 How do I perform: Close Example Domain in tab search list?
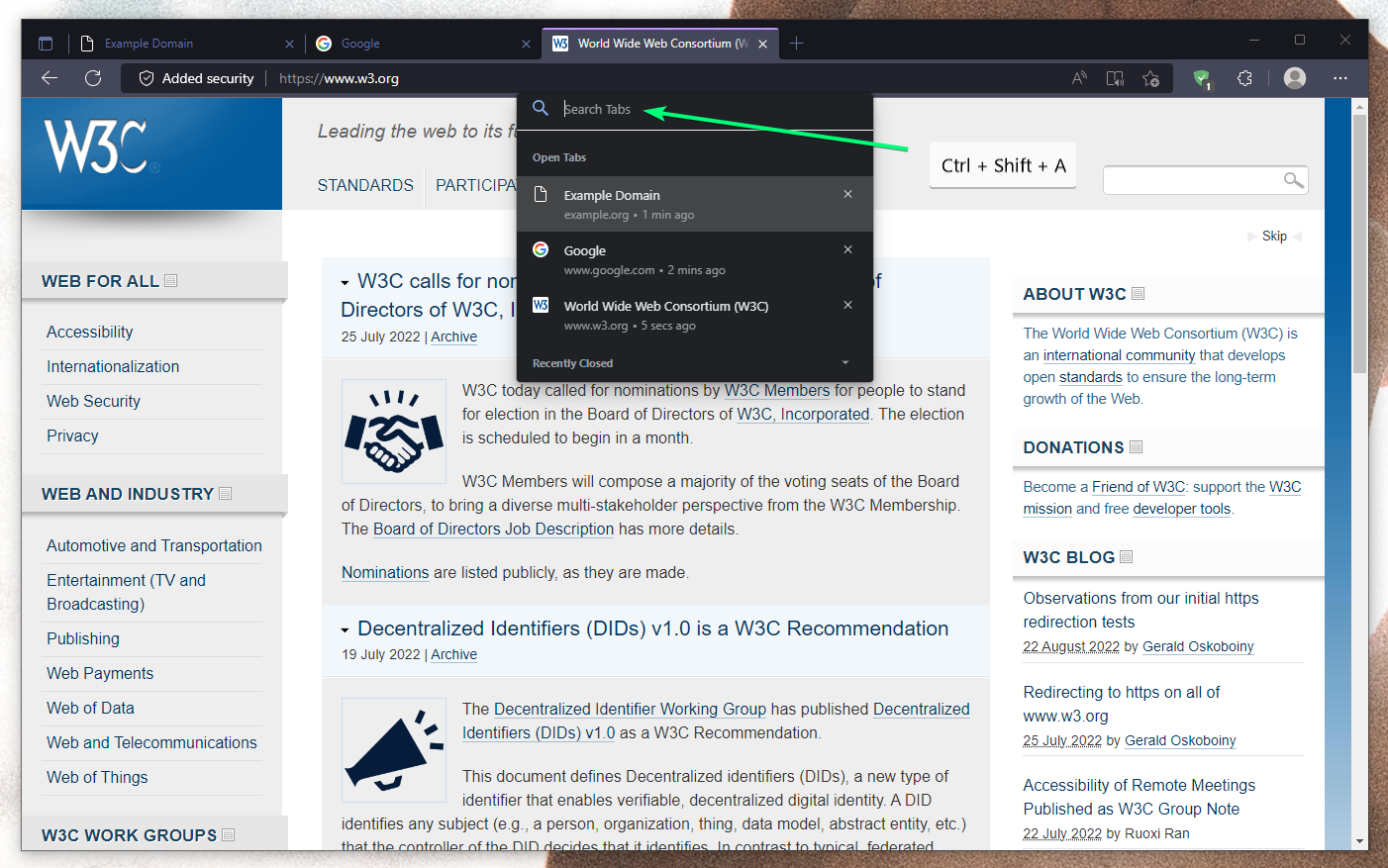pyautogui.click(x=847, y=194)
